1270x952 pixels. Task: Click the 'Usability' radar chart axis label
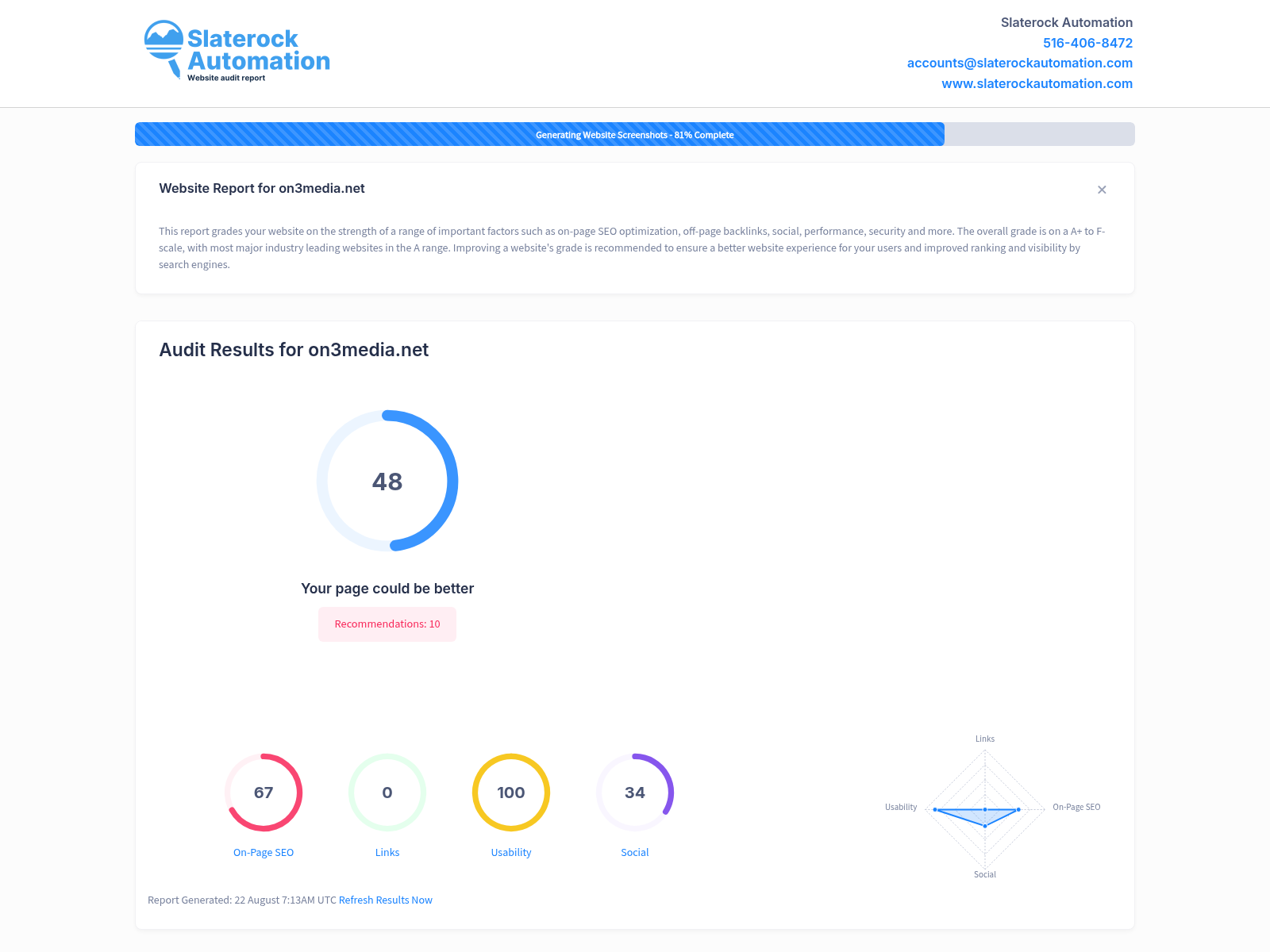pos(901,807)
